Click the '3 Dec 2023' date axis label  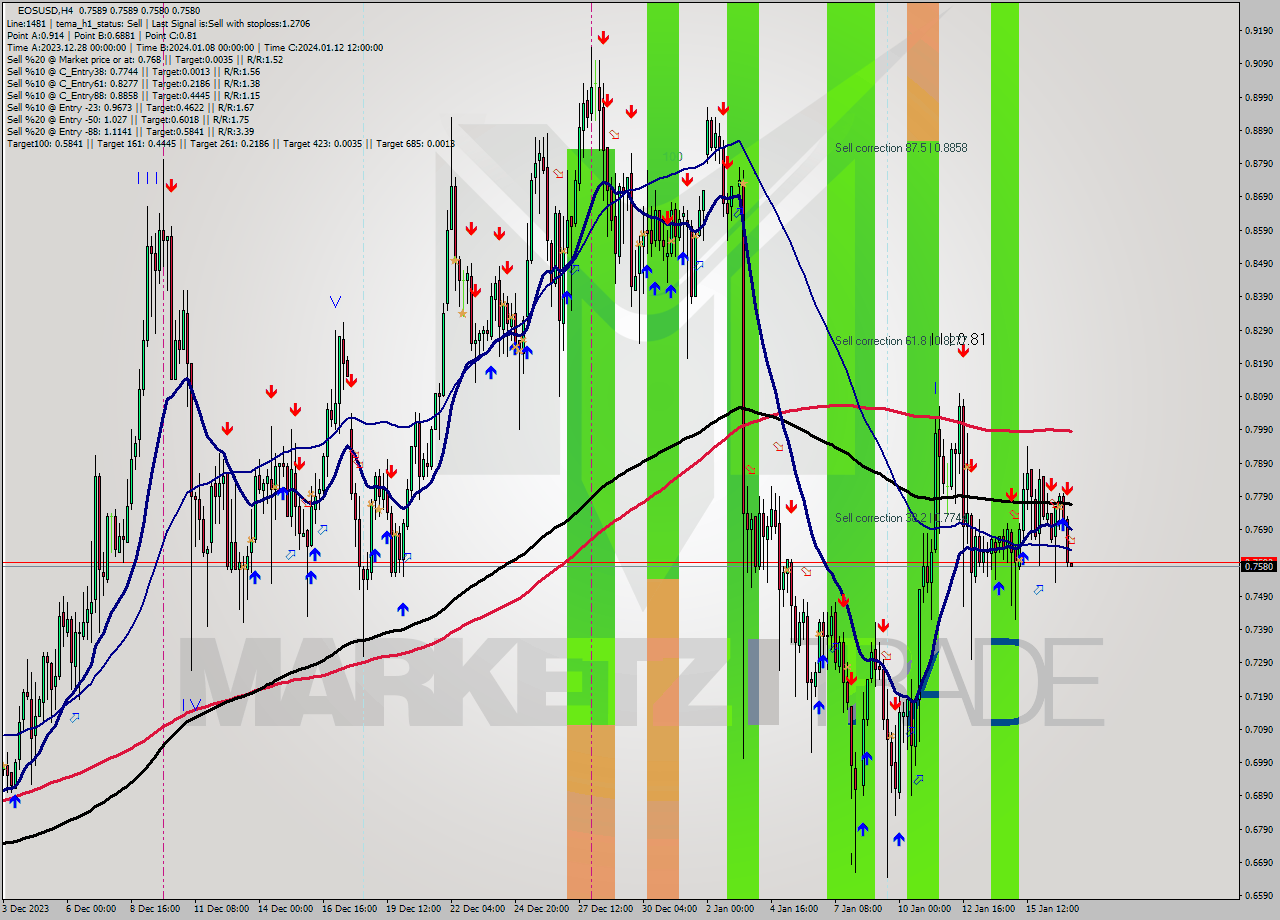26,909
